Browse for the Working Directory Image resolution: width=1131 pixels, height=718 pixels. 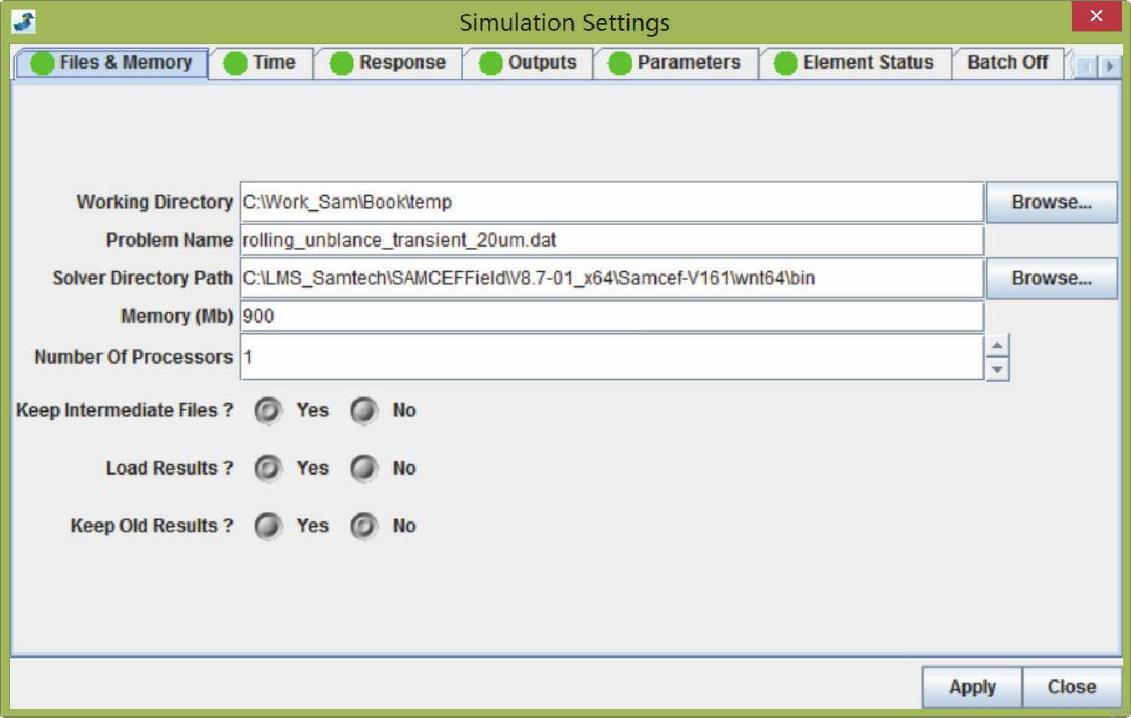tap(1051, 202)
